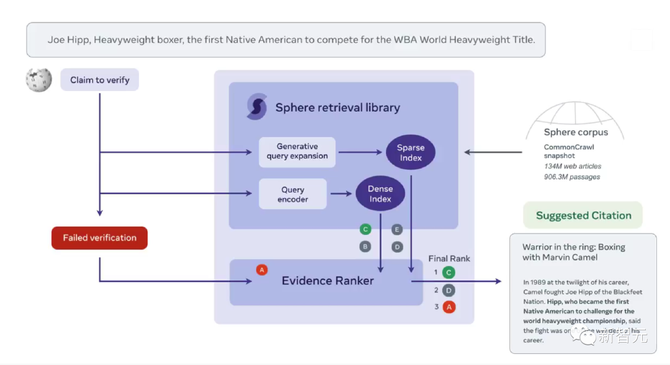Screen dimensions: 670x365
Task: Click the Evidence Ranker block
Action: 326,282
